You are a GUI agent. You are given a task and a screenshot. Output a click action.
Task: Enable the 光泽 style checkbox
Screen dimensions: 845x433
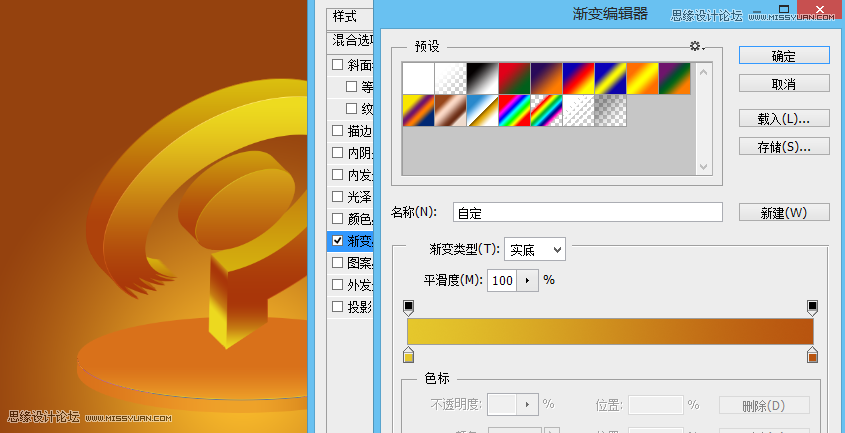(337, 196)
